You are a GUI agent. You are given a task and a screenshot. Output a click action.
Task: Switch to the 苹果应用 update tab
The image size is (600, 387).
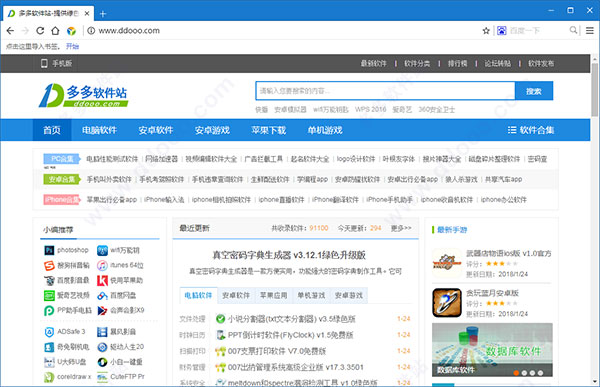point(273,295)
